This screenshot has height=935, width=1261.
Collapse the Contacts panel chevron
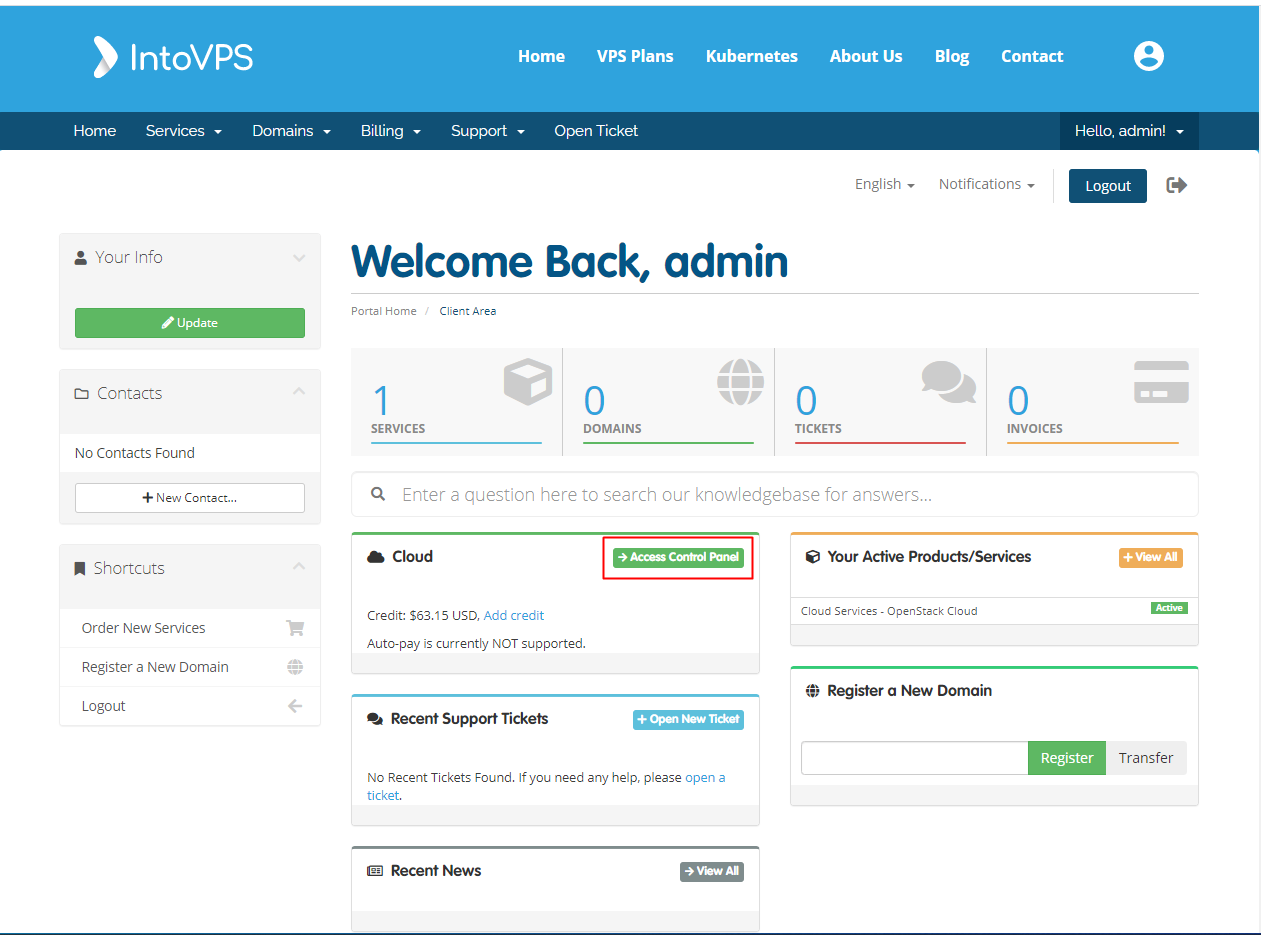(299, 392)
